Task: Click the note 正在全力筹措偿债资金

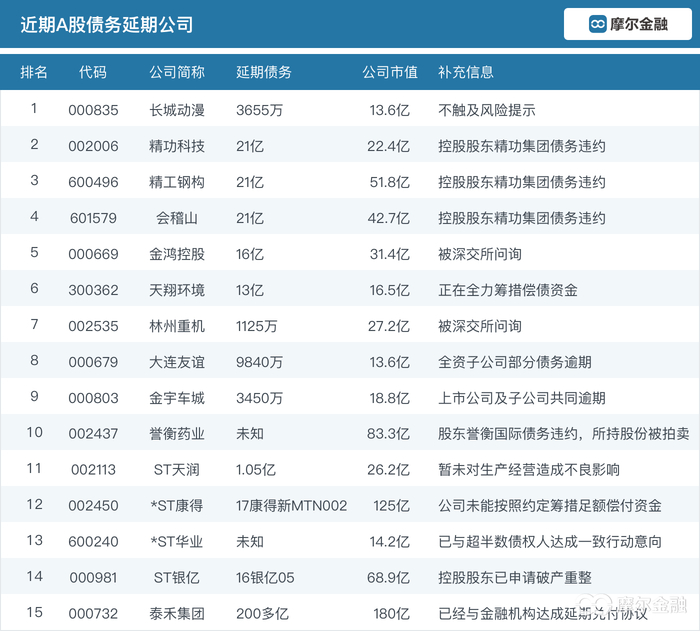Action: [508, 290]
